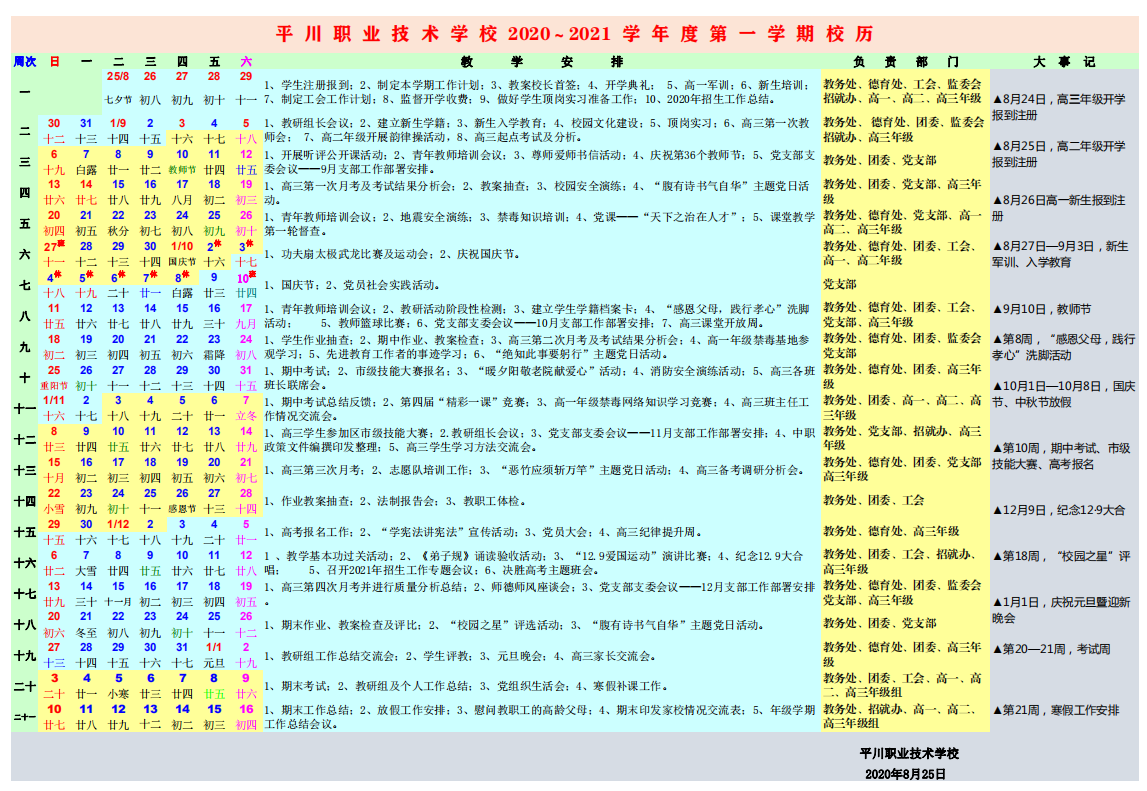Screen dimensions: 1147x791
Task: Click the footer date 2020年8月25日
Action: pyautogui.click(x=906, y=774)
